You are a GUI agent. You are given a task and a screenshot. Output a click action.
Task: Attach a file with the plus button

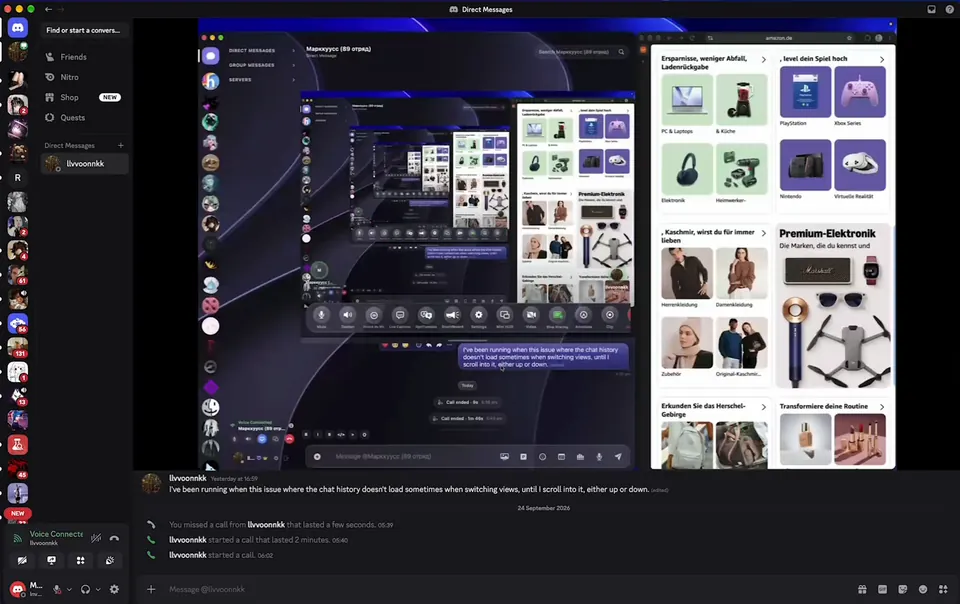point(151,589)
